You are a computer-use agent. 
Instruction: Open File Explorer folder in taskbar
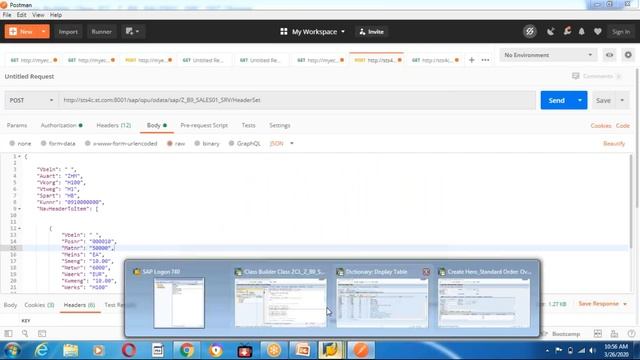click(71, 350)
